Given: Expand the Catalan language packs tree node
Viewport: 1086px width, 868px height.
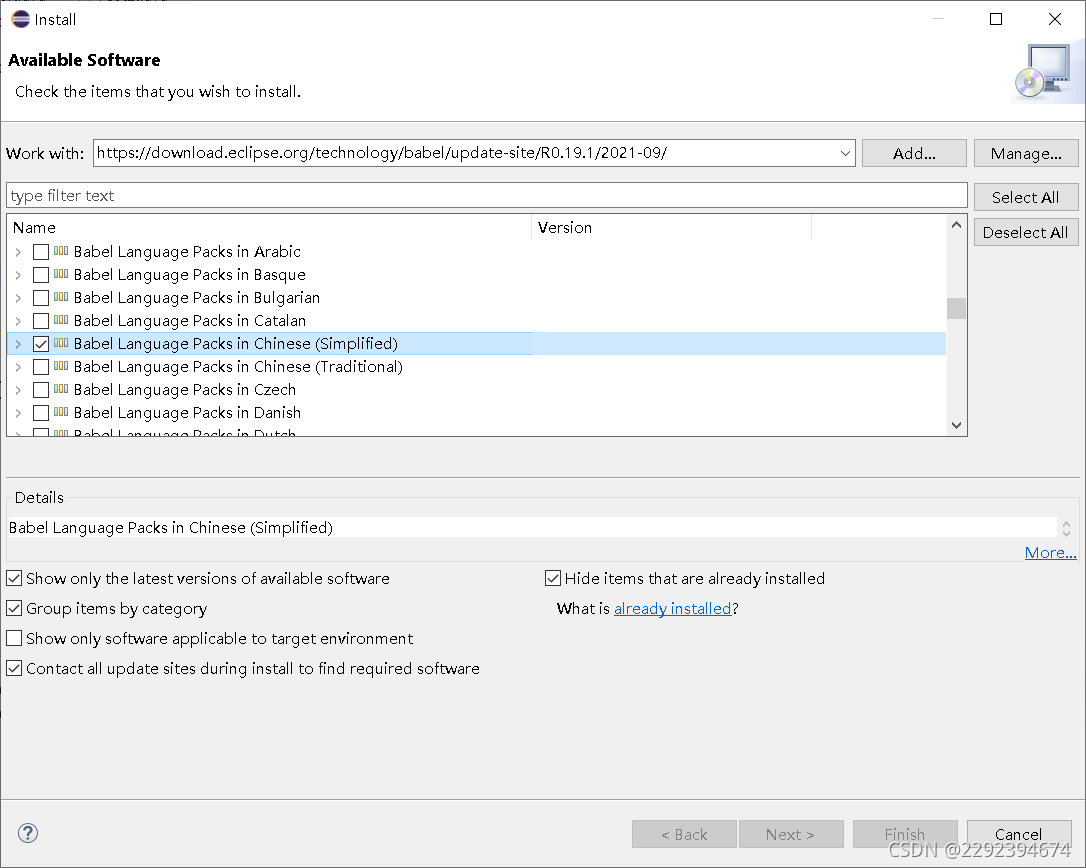Looking at the screenshot, I should (18, 321).
